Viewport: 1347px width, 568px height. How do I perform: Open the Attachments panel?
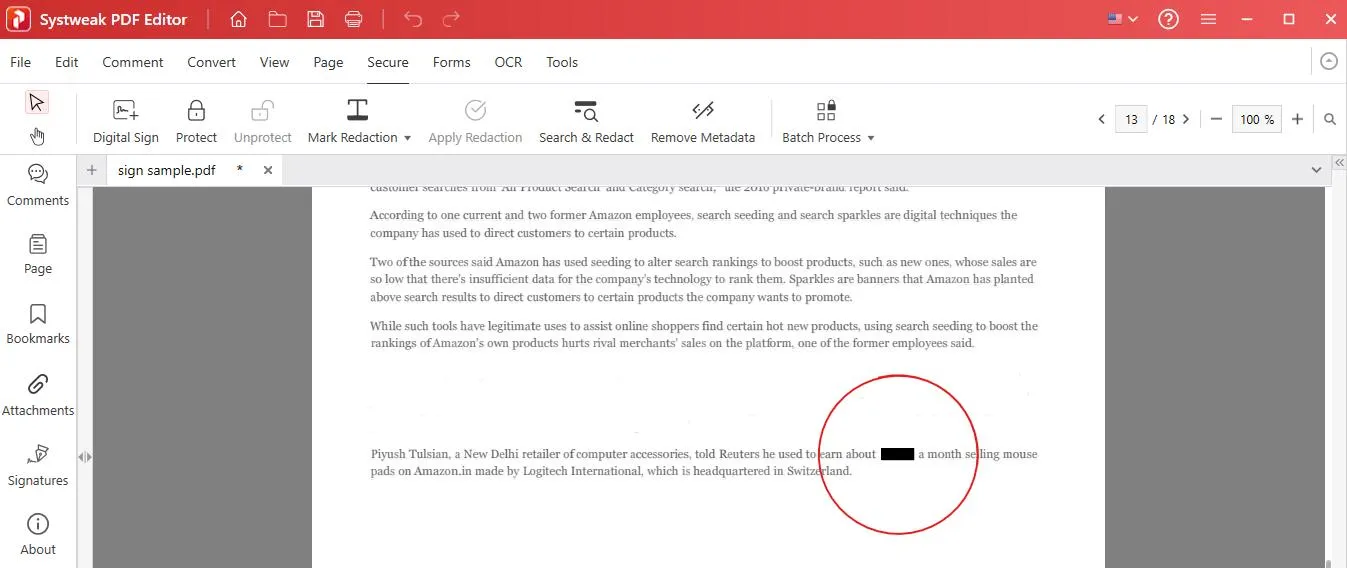coord(38,394)
